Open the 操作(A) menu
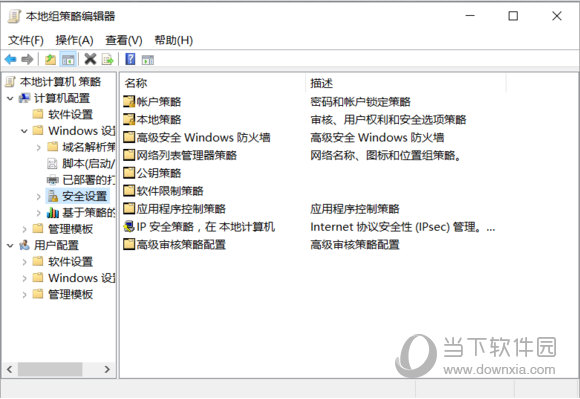580x399 pixels. pyautogui.click(x=74, y=40)
